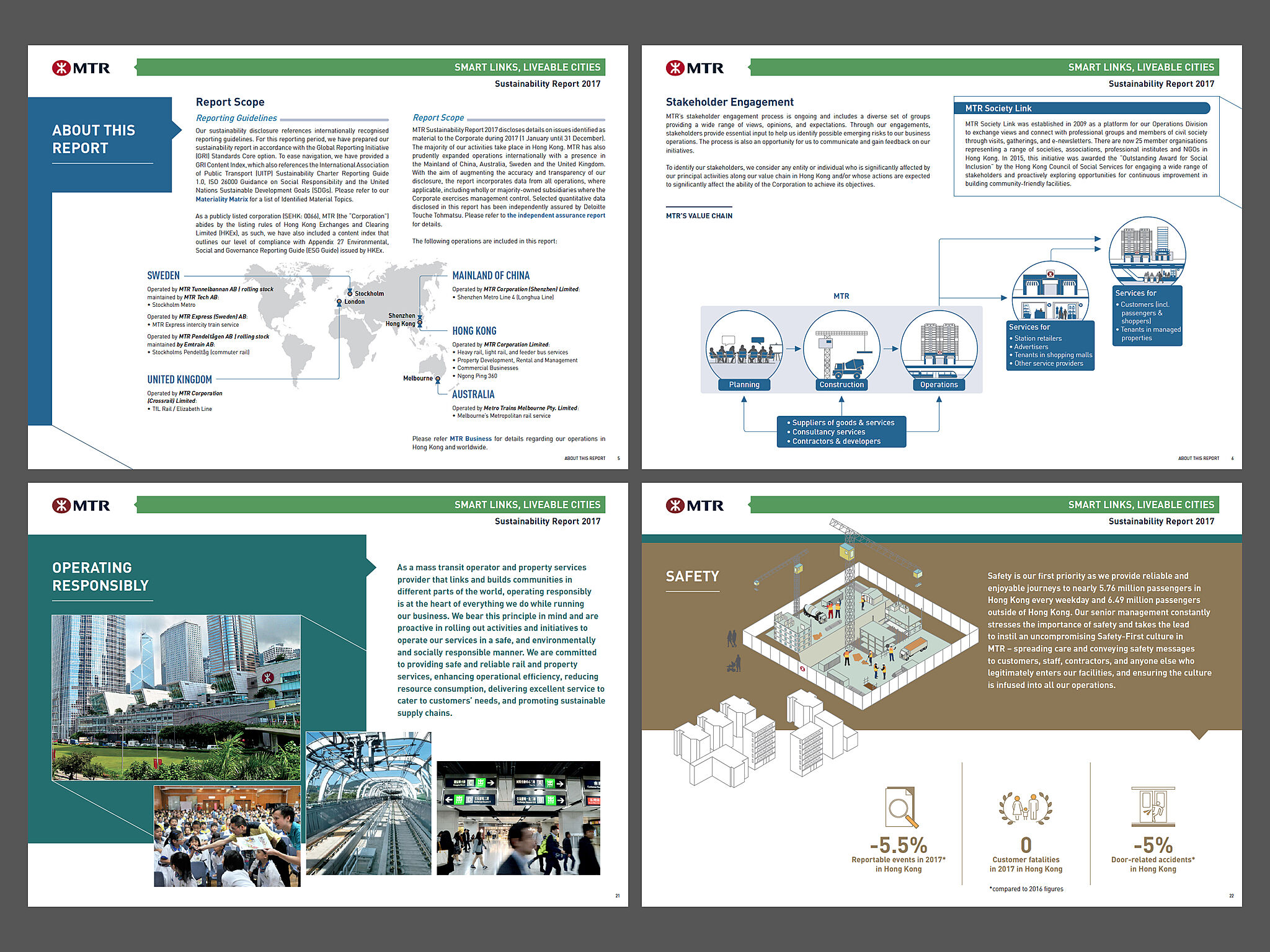This screenshot has height=952, width=1270.
Task: Click the MTR'S VALUE CHAIN label
Action: (699, 216)
